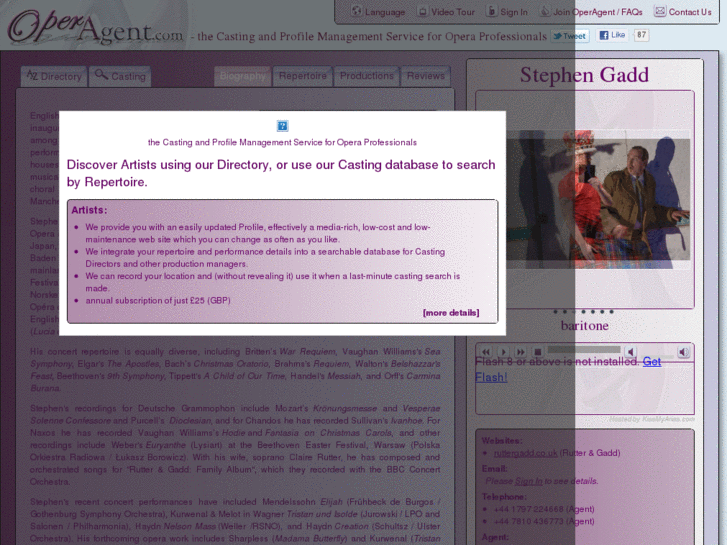Open the ruttergadd.co.uk website link
Screen dimensions: 727x545
pyautogui.click(x=525, y=453)
